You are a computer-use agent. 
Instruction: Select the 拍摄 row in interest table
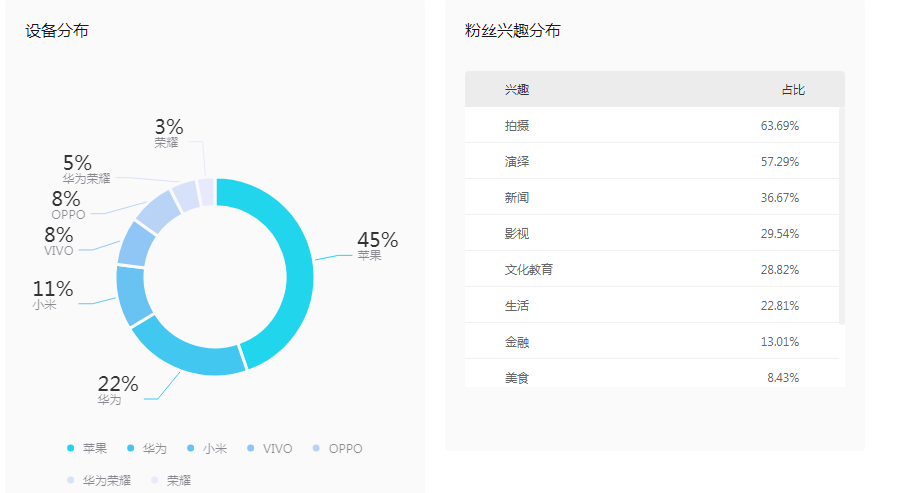[650, 125]
